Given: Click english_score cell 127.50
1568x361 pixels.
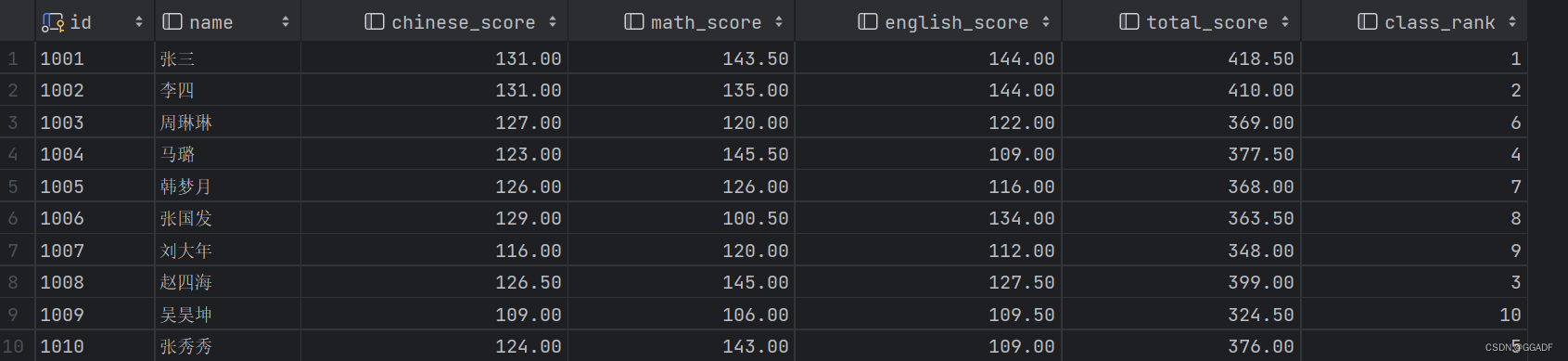Looking at the screenshot, I should tap(928, 282).
